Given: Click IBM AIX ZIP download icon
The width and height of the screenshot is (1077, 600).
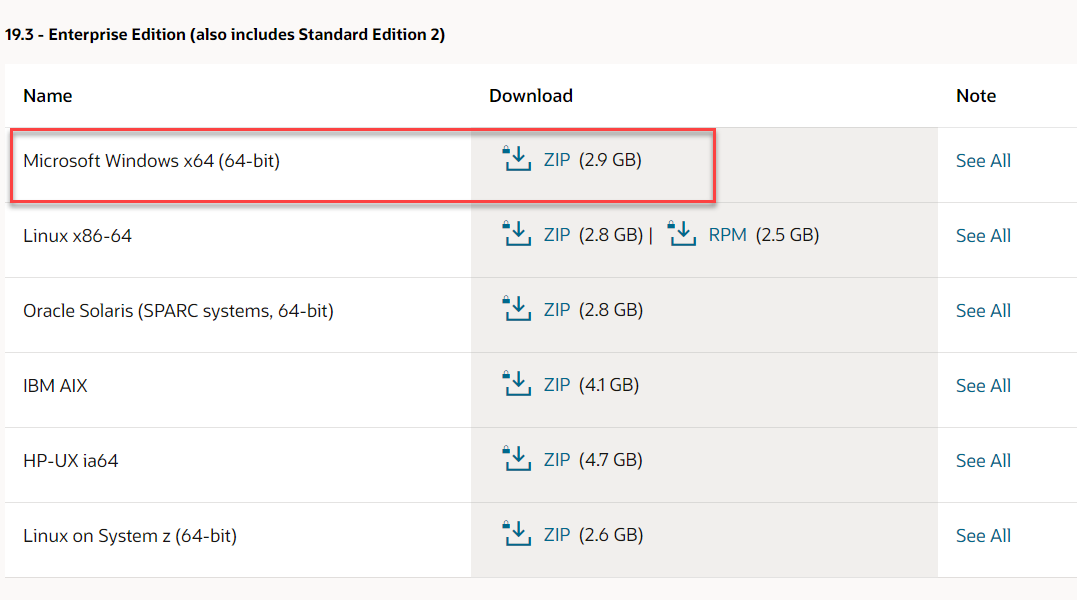Looking at the screenshot, I should coord(517,385).
